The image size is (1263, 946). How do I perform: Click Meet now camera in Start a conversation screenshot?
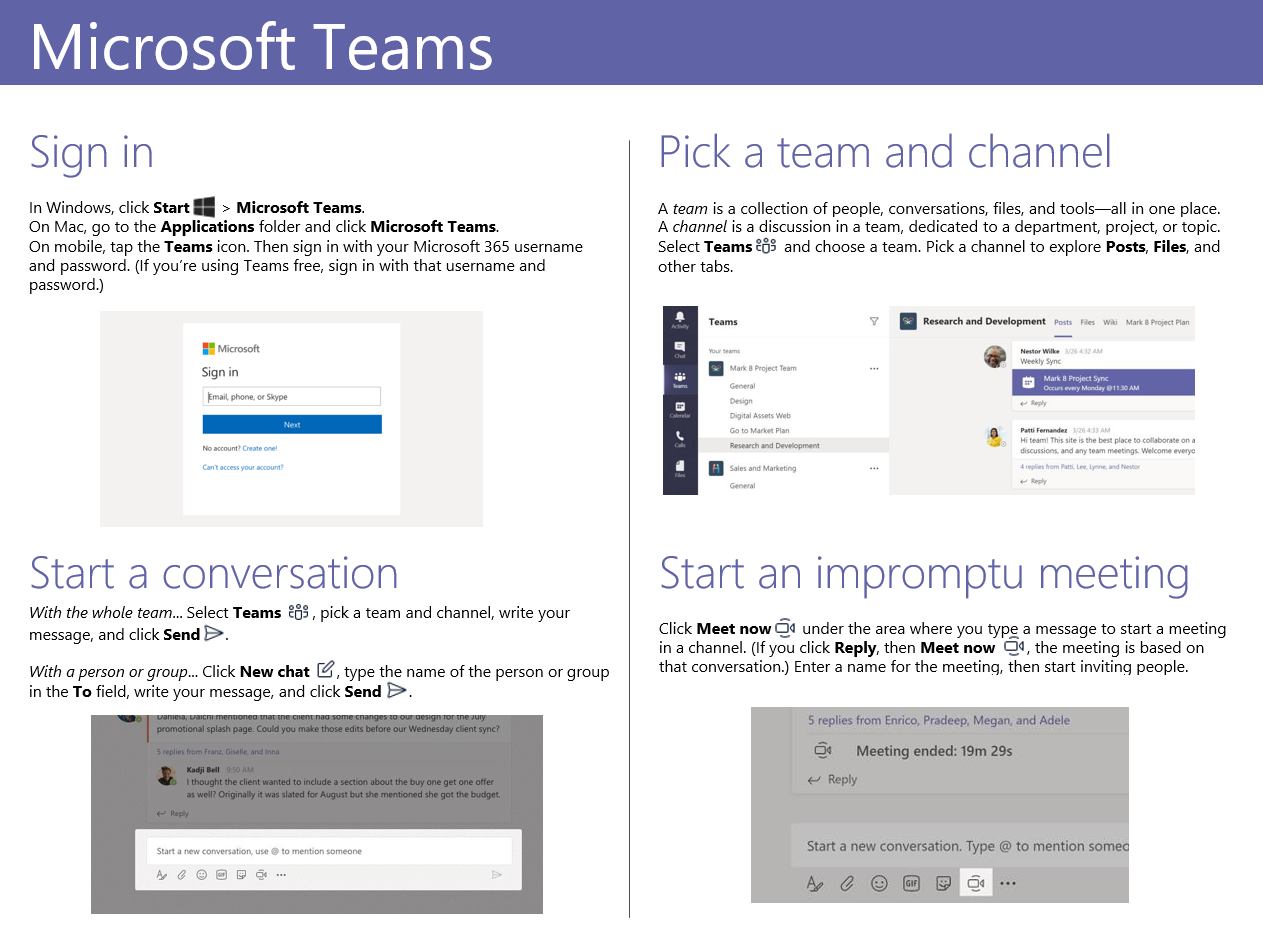(261, 875)
